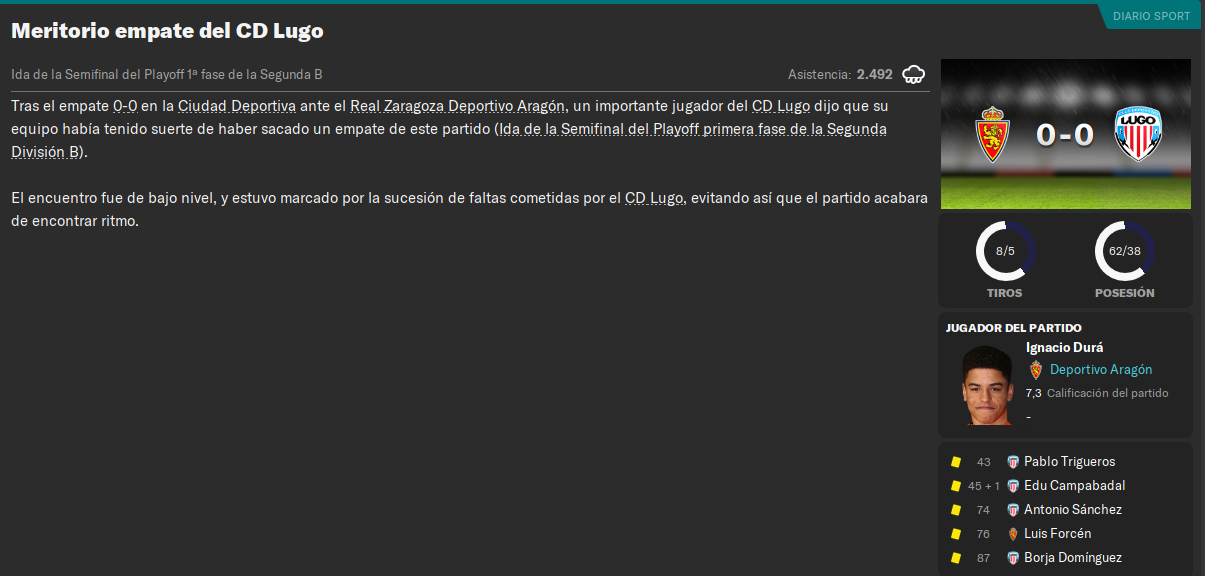The width and height of the screenshot is (1205, 576).
Task: Open Ignacio Durá's player profile name
Action: 1064,348
